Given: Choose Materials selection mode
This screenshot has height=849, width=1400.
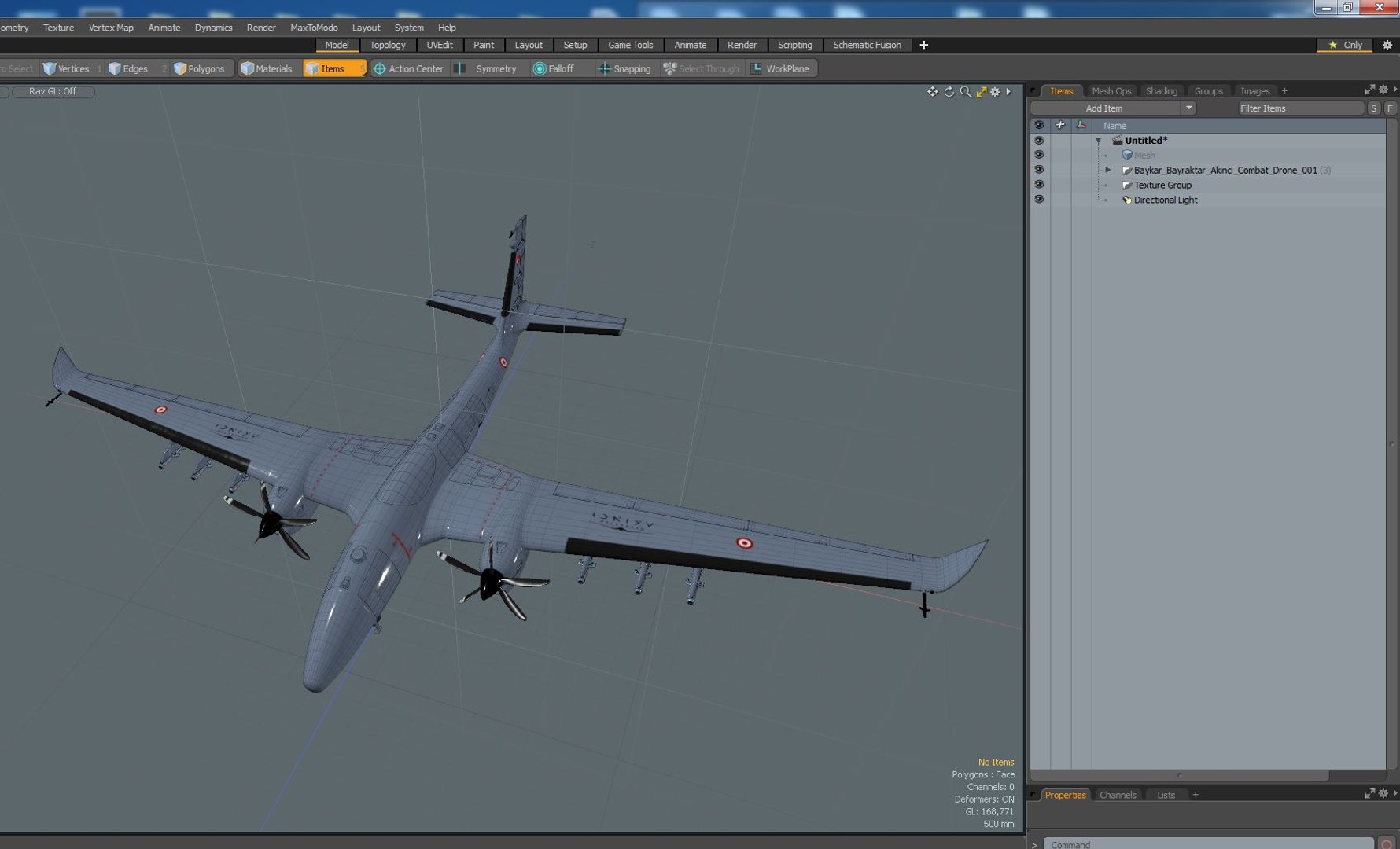Looking at the screenshot, I should tap(267, 68).
